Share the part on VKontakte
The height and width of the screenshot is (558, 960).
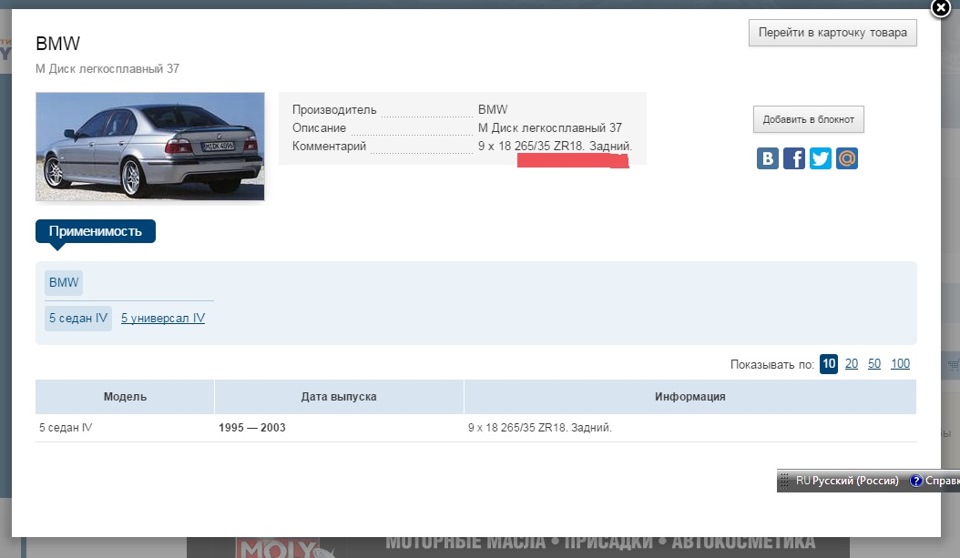tap(767, 158)
